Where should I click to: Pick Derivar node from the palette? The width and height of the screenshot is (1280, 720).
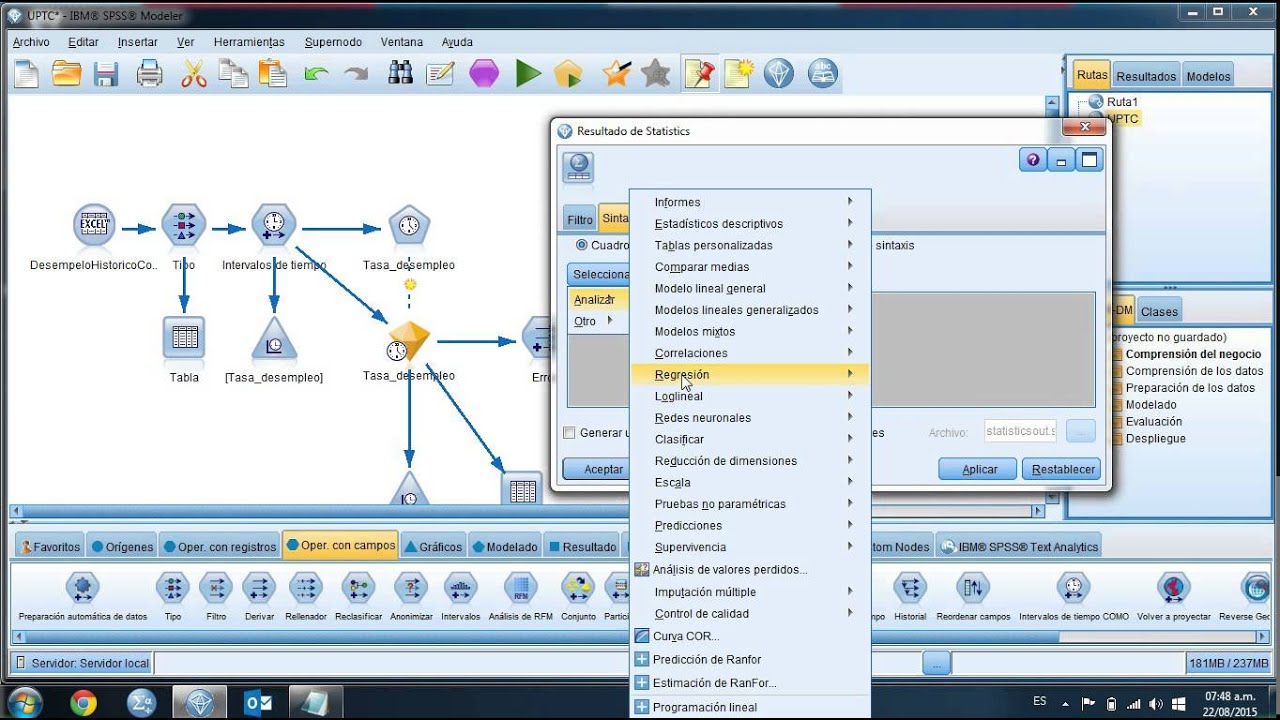pos(259,589)
